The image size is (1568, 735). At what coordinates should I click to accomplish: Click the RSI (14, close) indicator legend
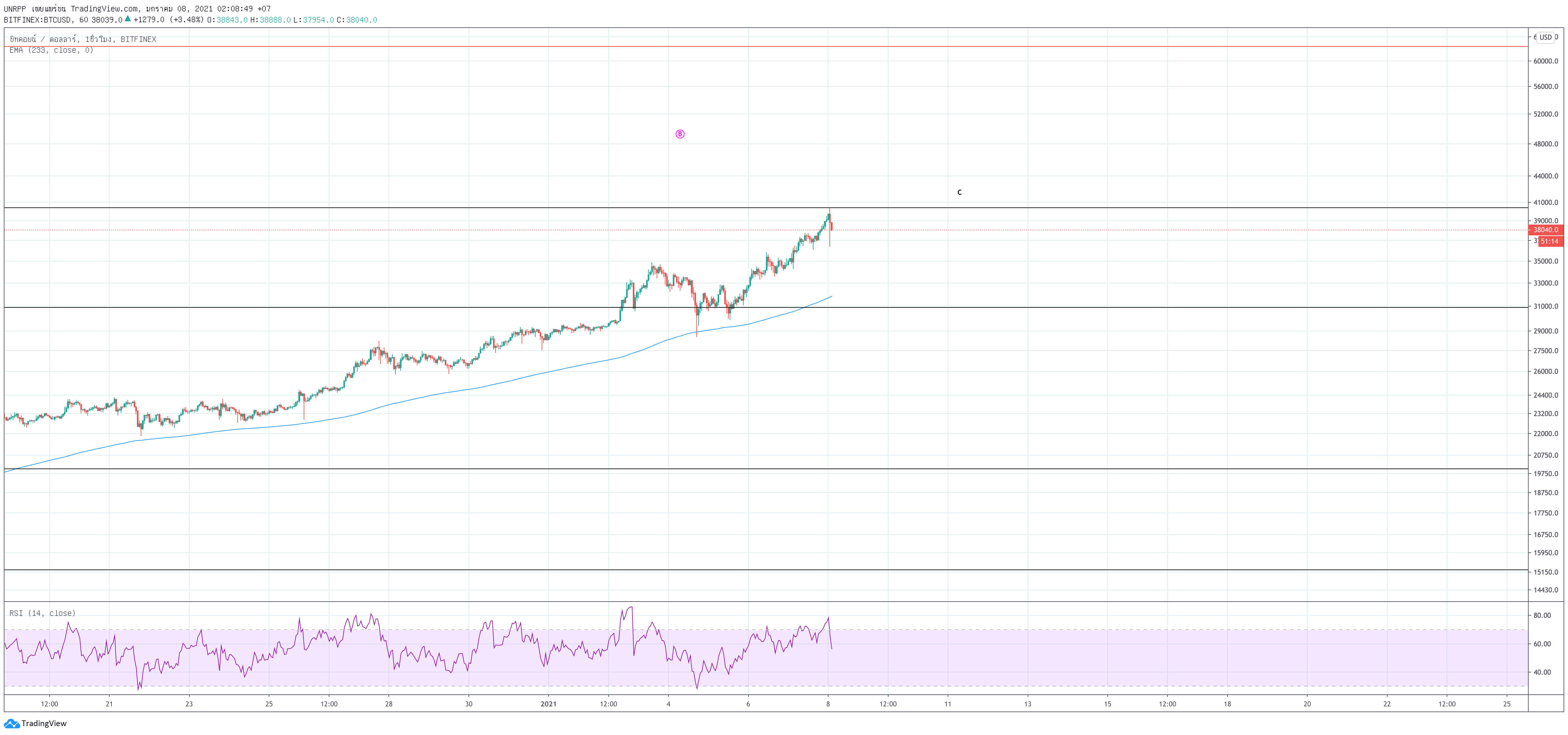43,613
